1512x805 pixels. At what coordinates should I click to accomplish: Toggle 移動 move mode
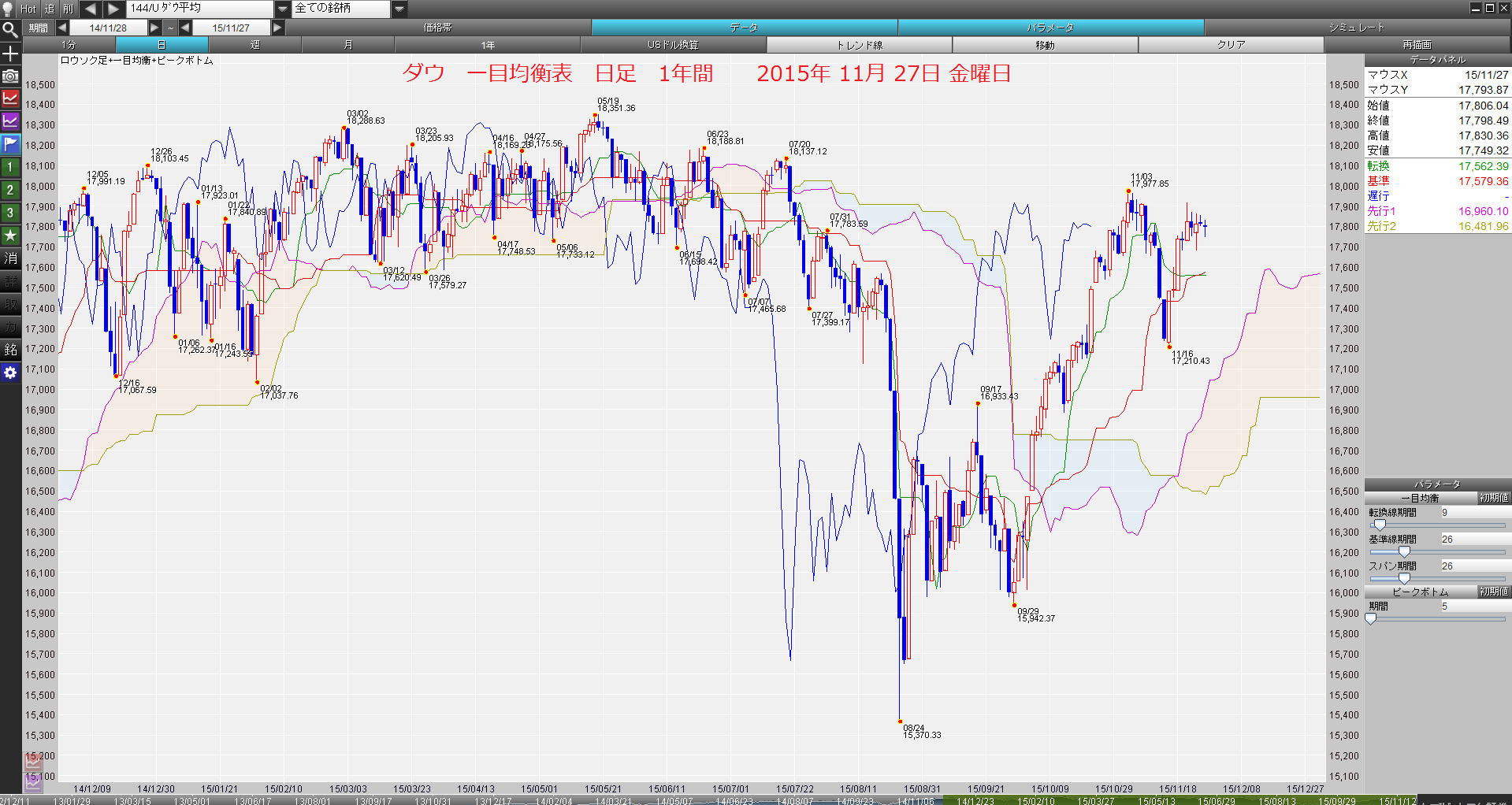1045,45
